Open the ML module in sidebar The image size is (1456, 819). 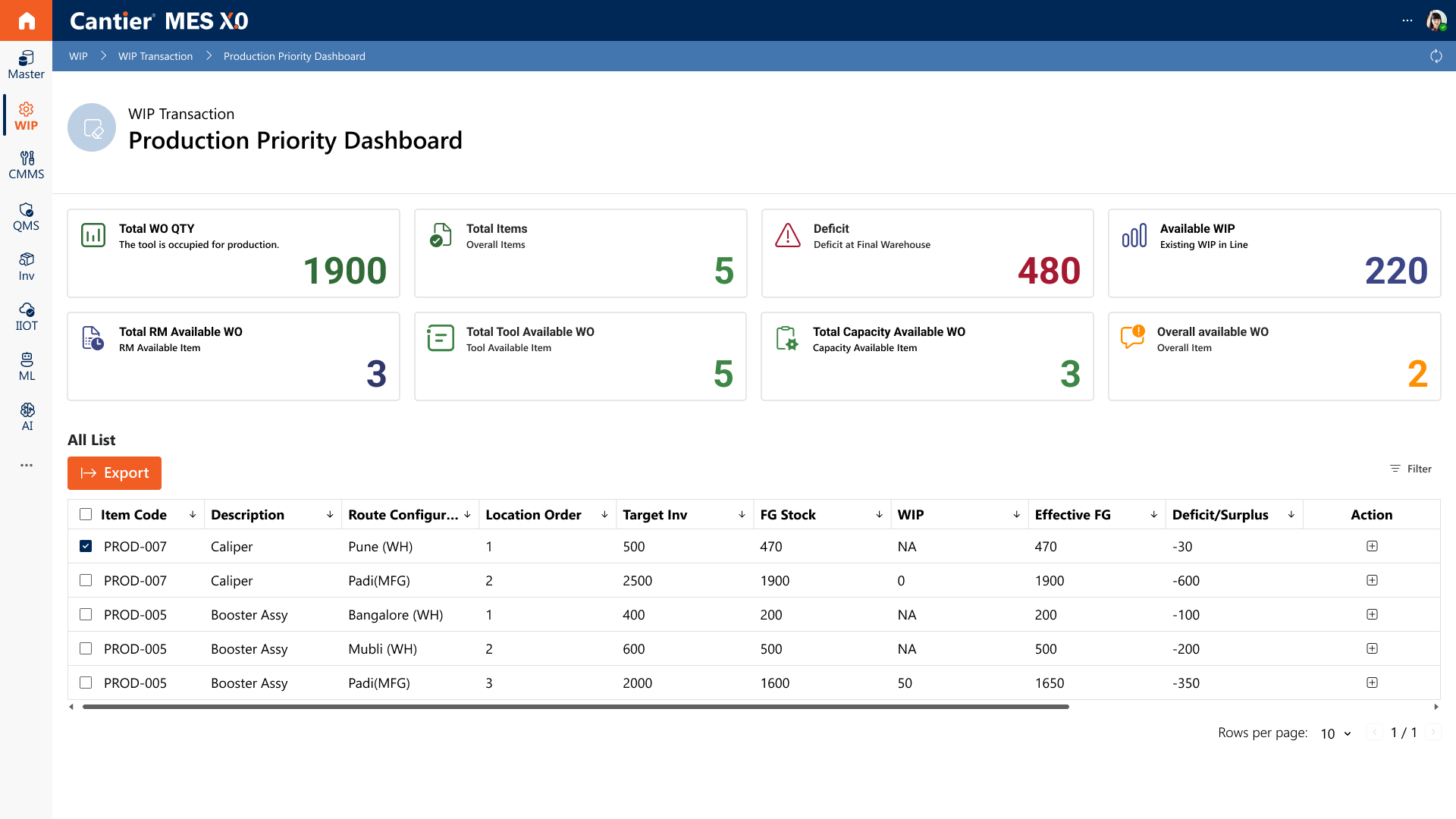pyautogui.click(x=27, y=367)
